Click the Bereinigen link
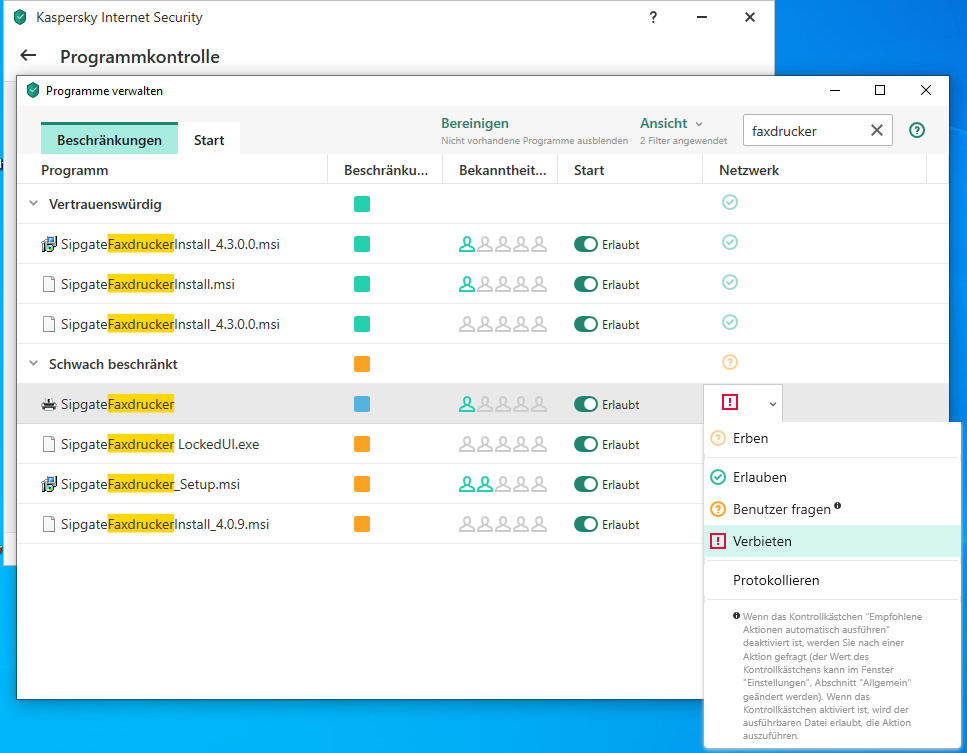Viewport: 967px width, 753px height. [x=475, y=124]
